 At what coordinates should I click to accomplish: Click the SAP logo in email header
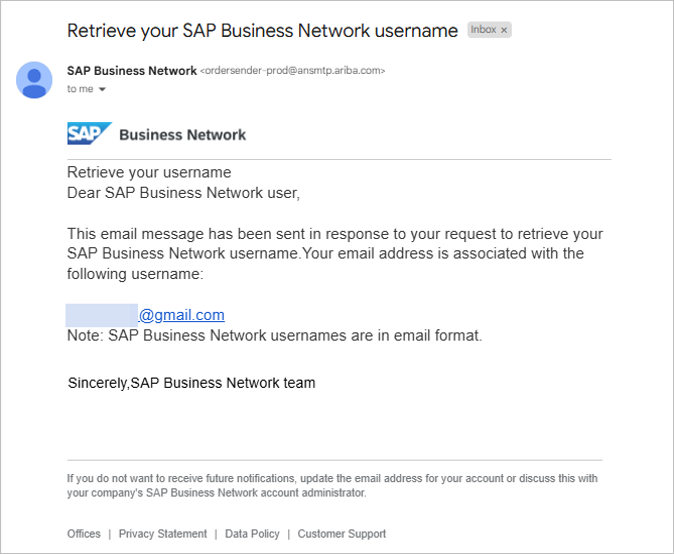(x=89, y=134)
